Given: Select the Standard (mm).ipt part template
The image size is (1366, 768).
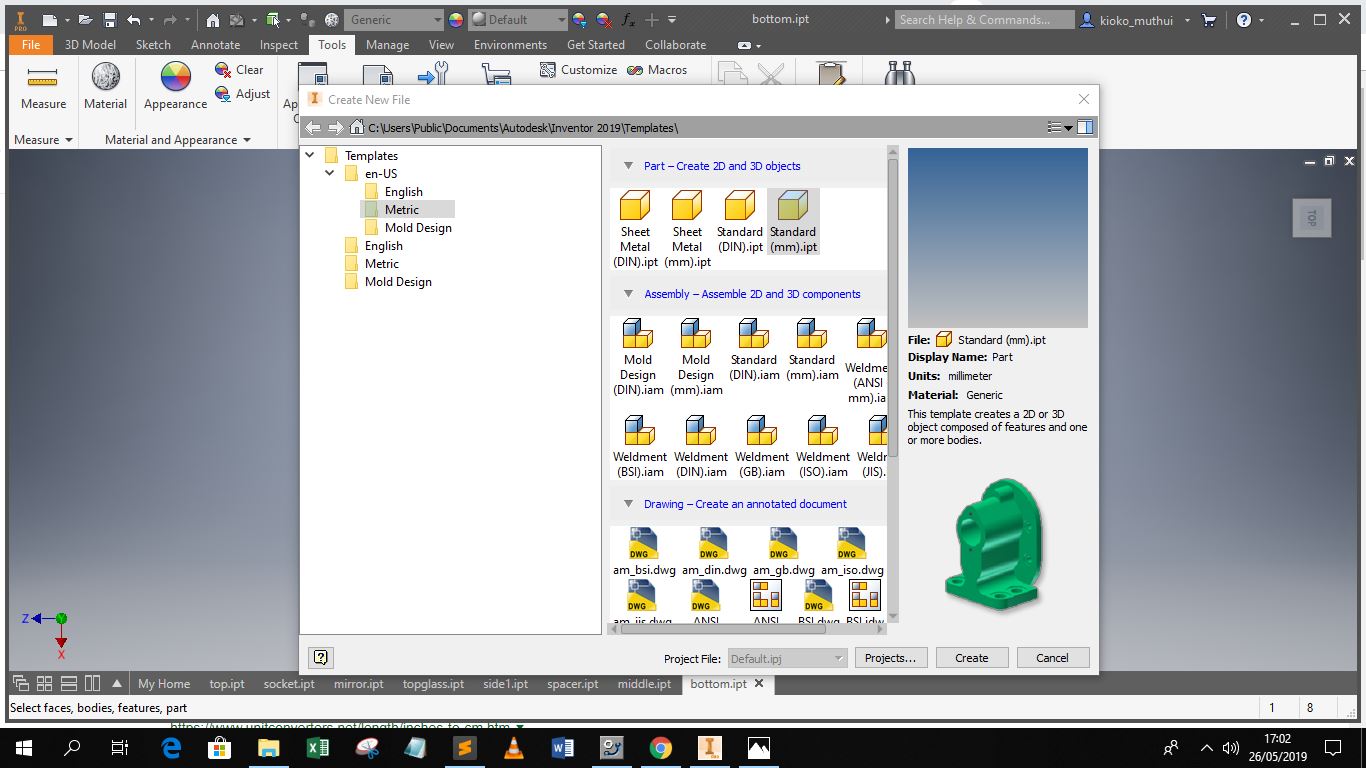Looking at the screenshot, I should [x=793, y=222].
